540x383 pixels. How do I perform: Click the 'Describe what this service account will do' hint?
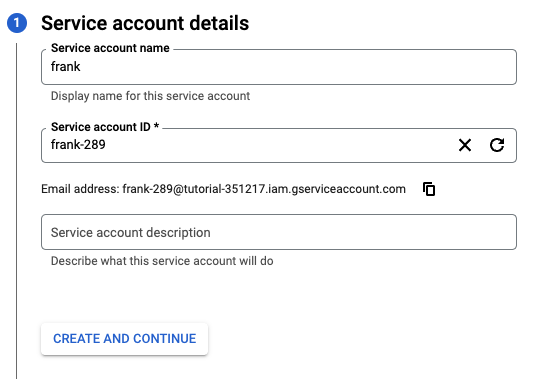point(162,261)
